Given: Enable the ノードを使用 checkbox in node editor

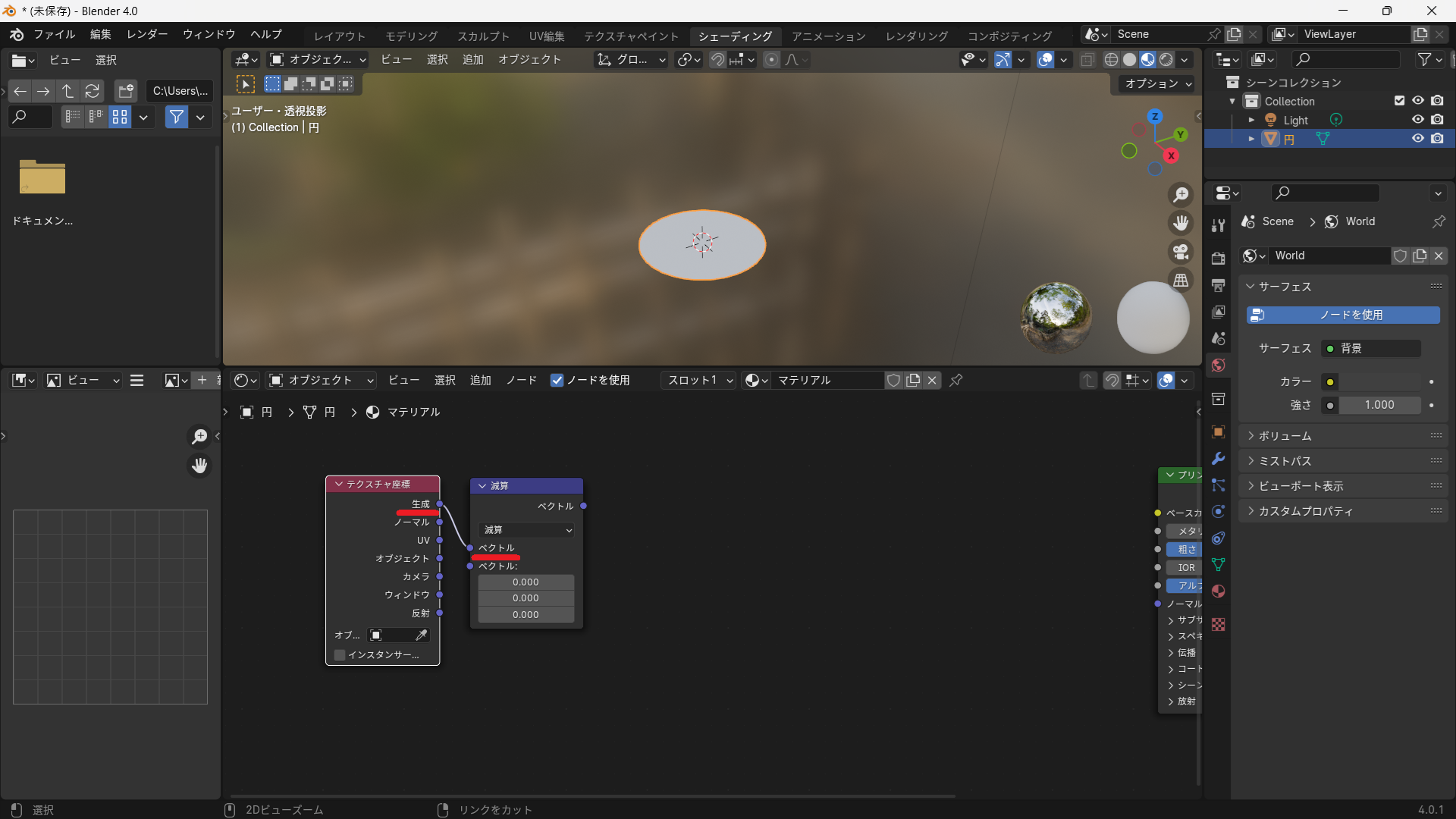Looking at the screenshot, I should (557, 381).
